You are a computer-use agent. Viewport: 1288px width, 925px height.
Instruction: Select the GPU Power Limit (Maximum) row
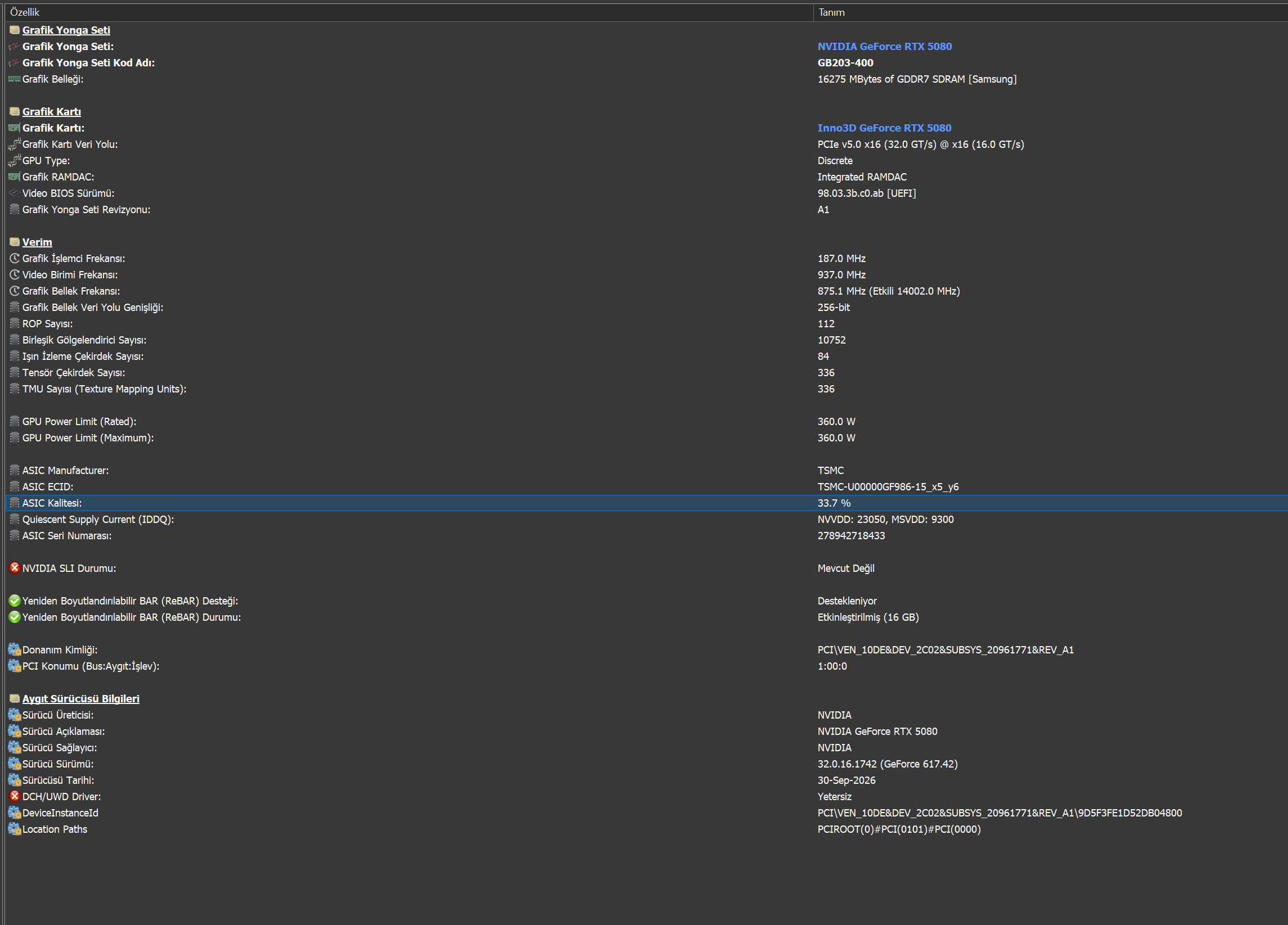(646, 438)
